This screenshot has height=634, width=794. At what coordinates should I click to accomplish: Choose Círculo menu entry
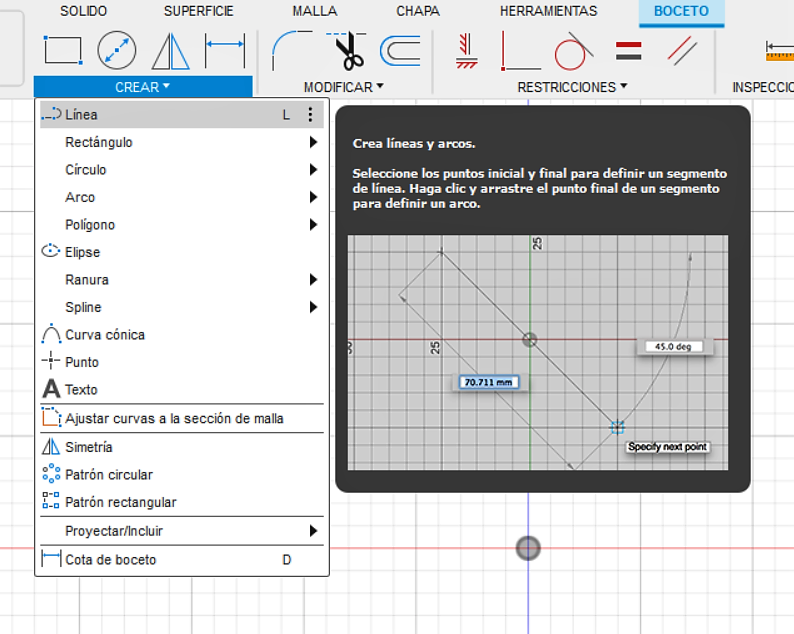click(x=182, y=170)
